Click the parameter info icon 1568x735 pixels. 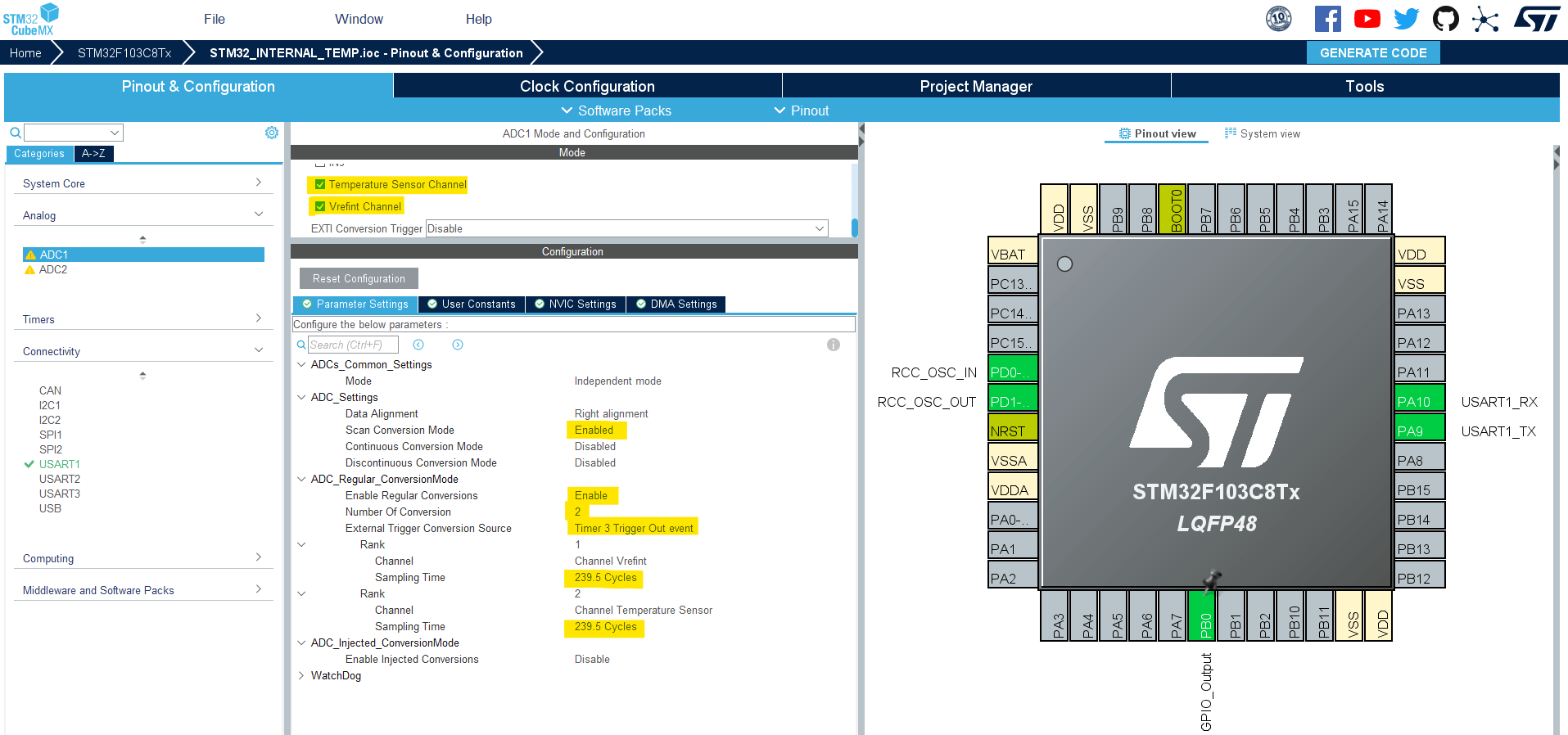pos(834,345)
